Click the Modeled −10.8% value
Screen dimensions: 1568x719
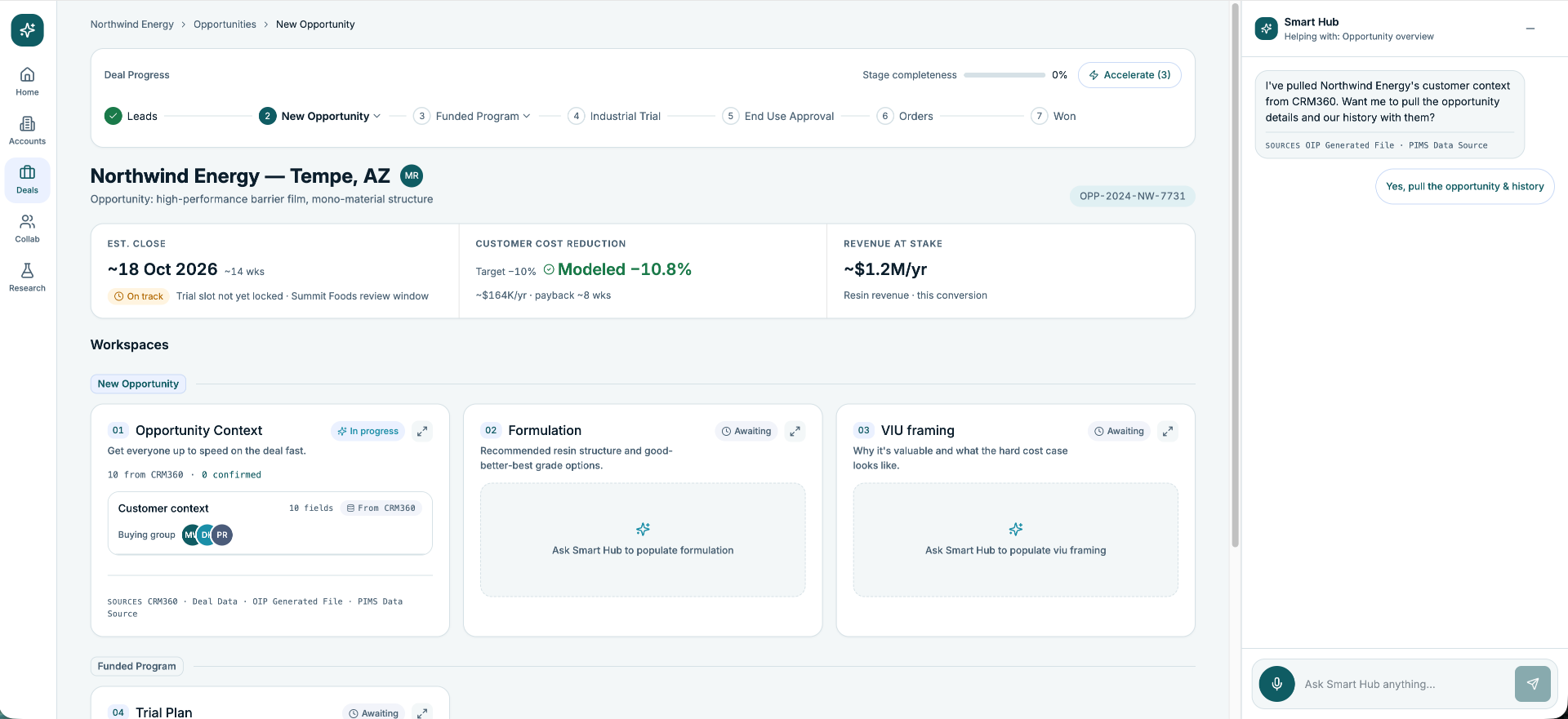625,269
